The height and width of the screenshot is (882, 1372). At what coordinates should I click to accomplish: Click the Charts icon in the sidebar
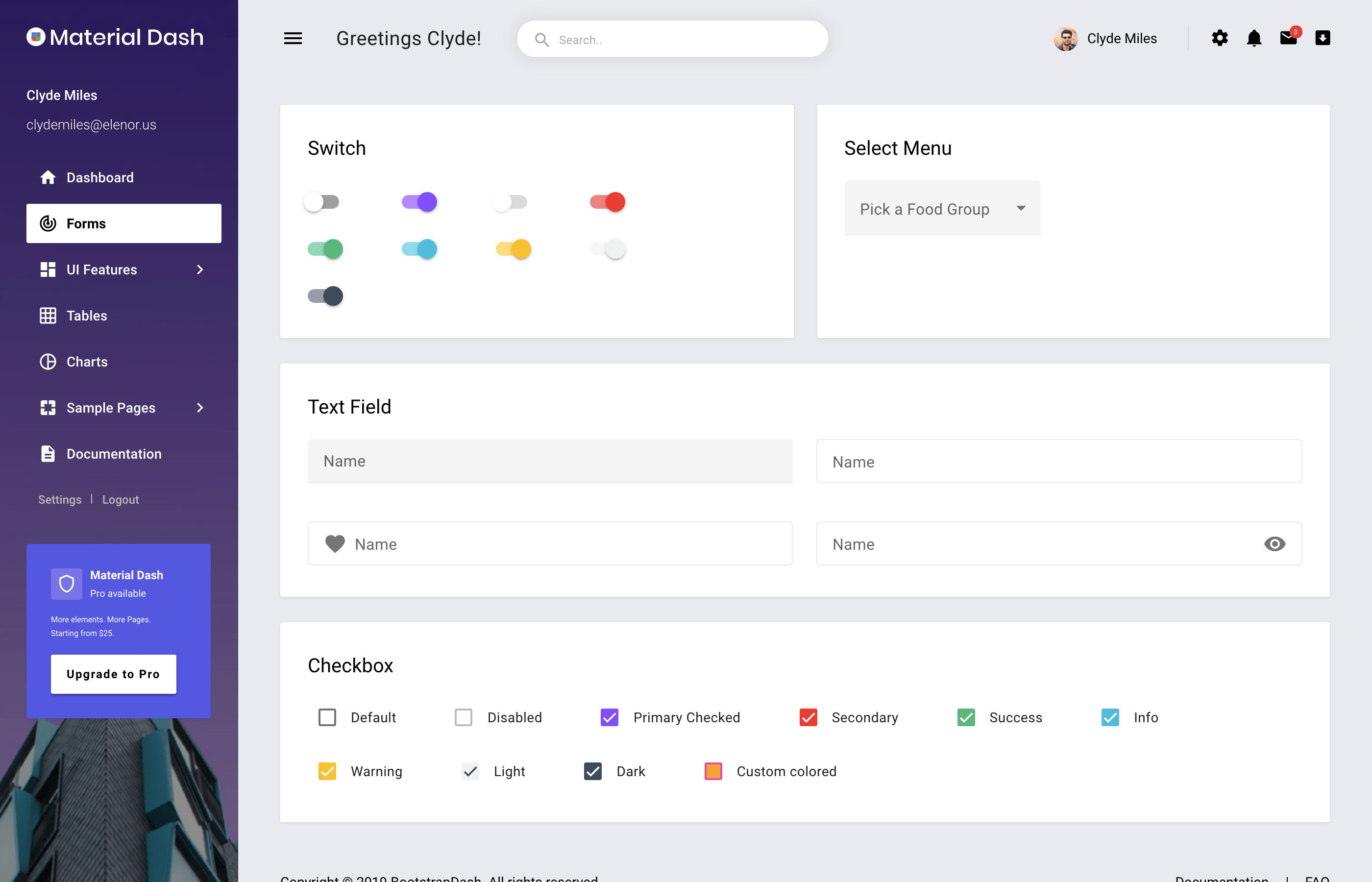pos(48,362)
